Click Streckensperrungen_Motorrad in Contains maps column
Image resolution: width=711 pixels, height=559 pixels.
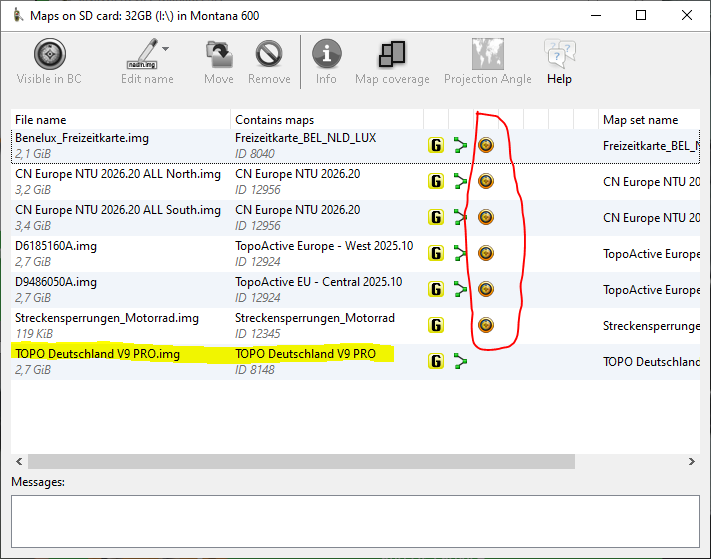click(315, 318)
